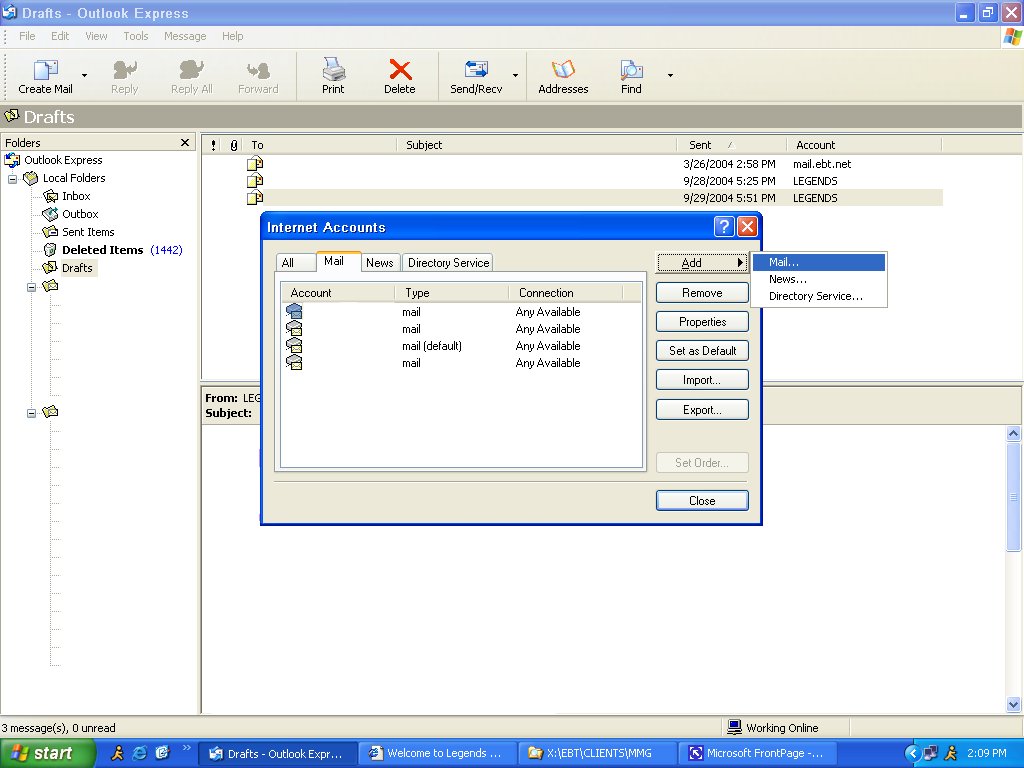Viewport: 1024px width, 768px height.
Task: Click the Send/Recv toolbar icon
Action: click(x=476, y=71)
